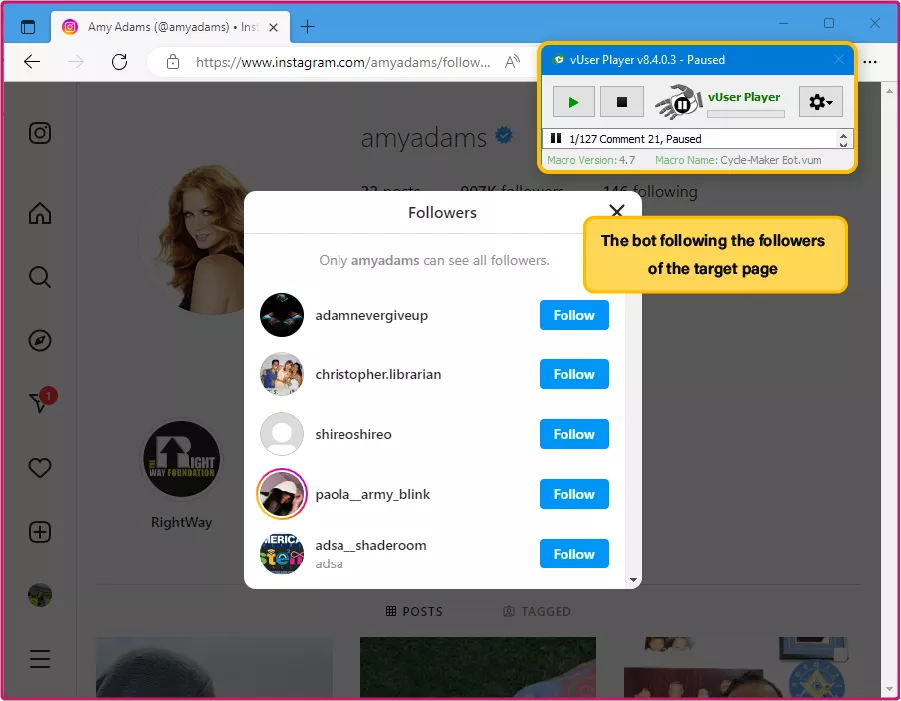This screenshot has height=701, width=901.
Task: Follow paola__army_blink
Action: (x=574, y=494)
